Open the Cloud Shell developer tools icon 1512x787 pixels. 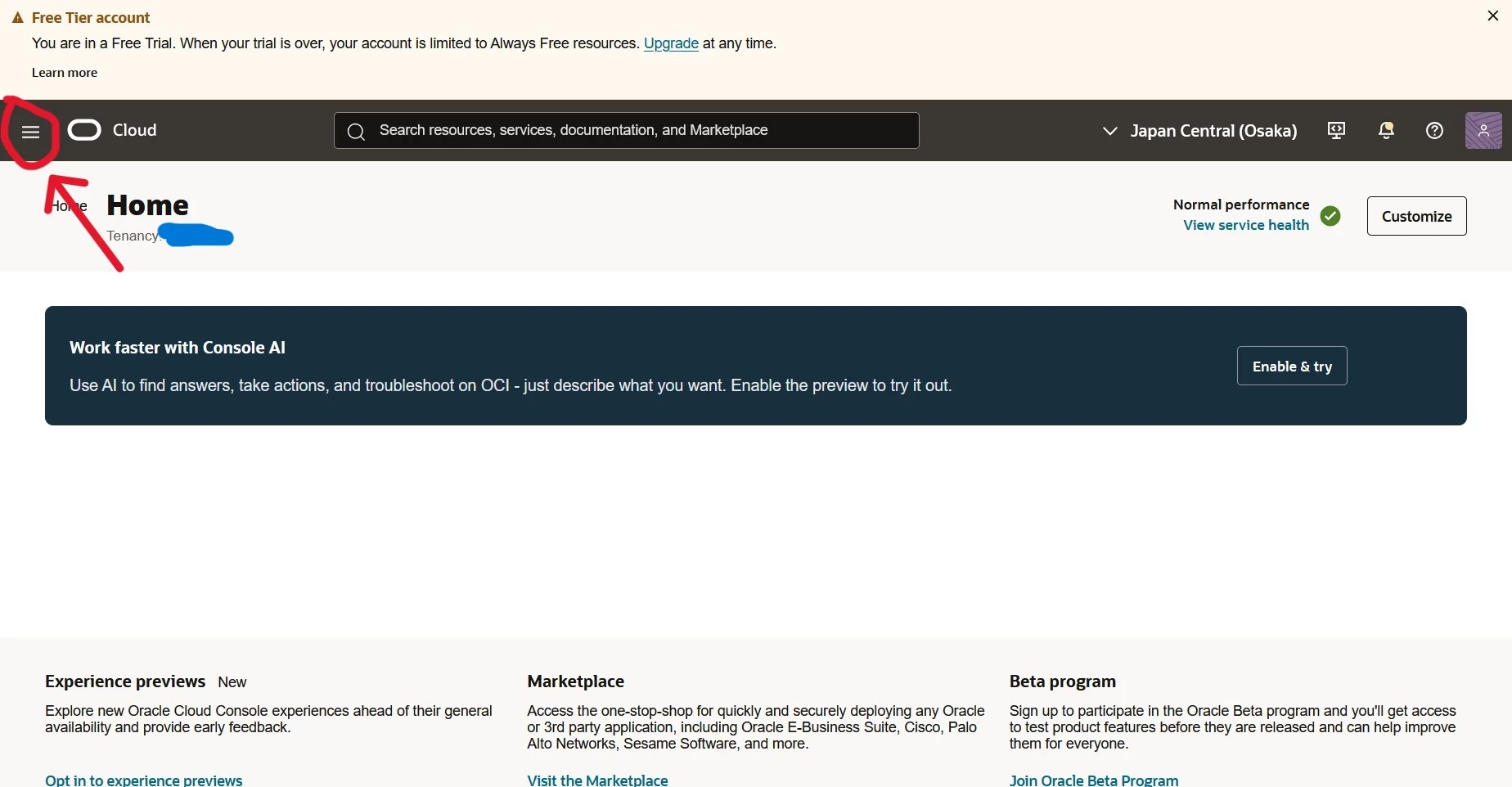[1336, 131]
